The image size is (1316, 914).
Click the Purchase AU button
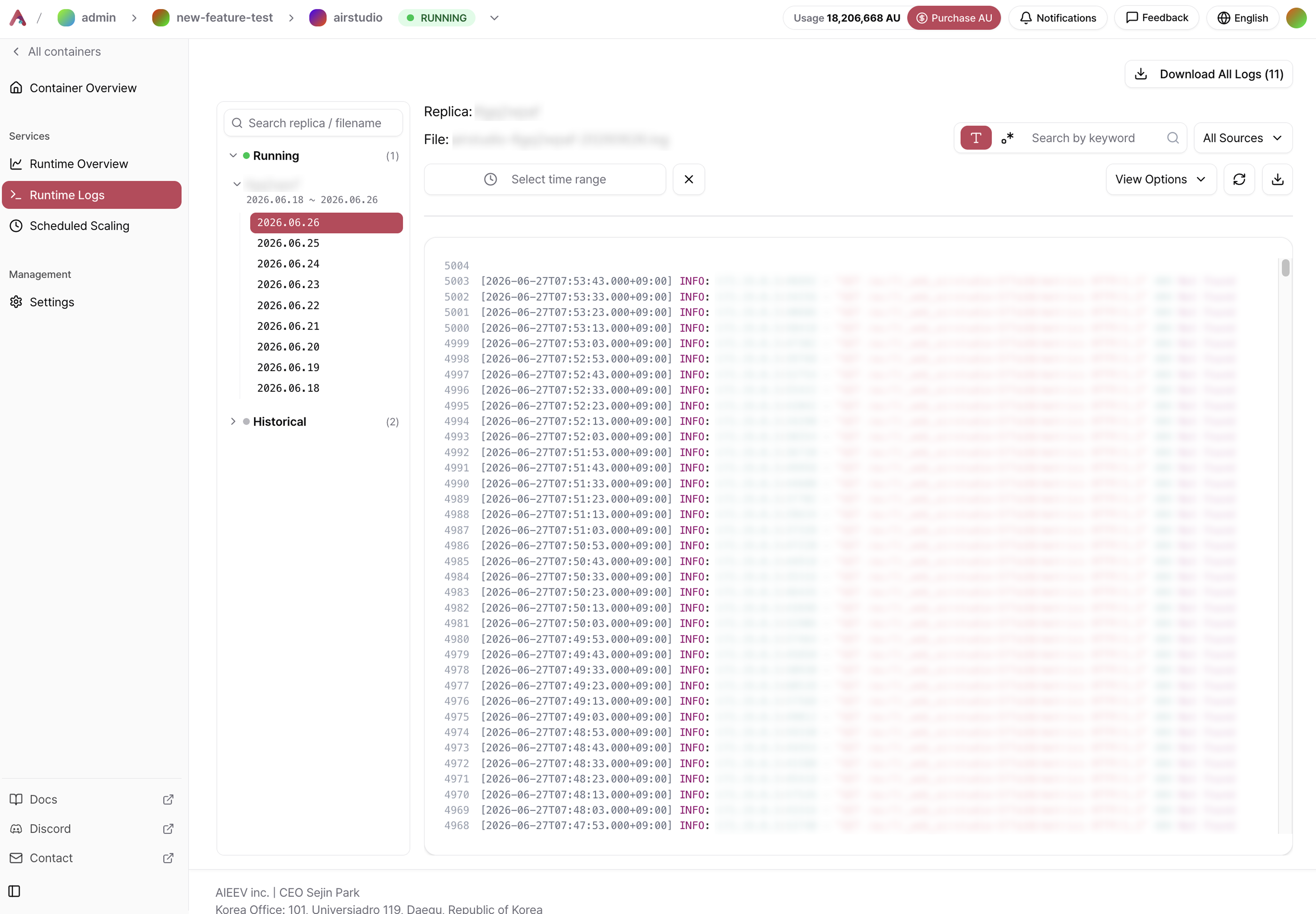(954, 18)
